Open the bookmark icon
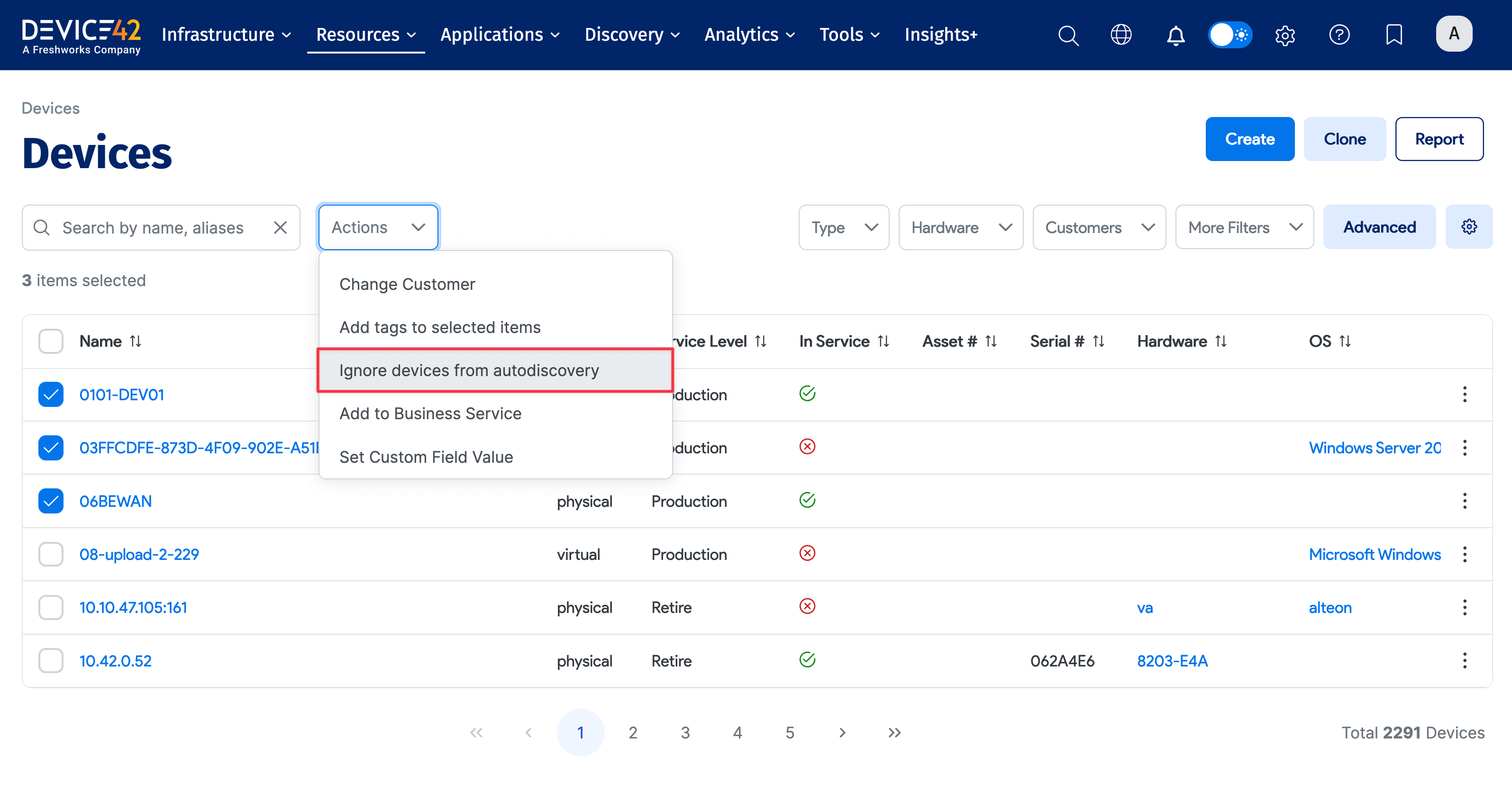 point(1394,35)
